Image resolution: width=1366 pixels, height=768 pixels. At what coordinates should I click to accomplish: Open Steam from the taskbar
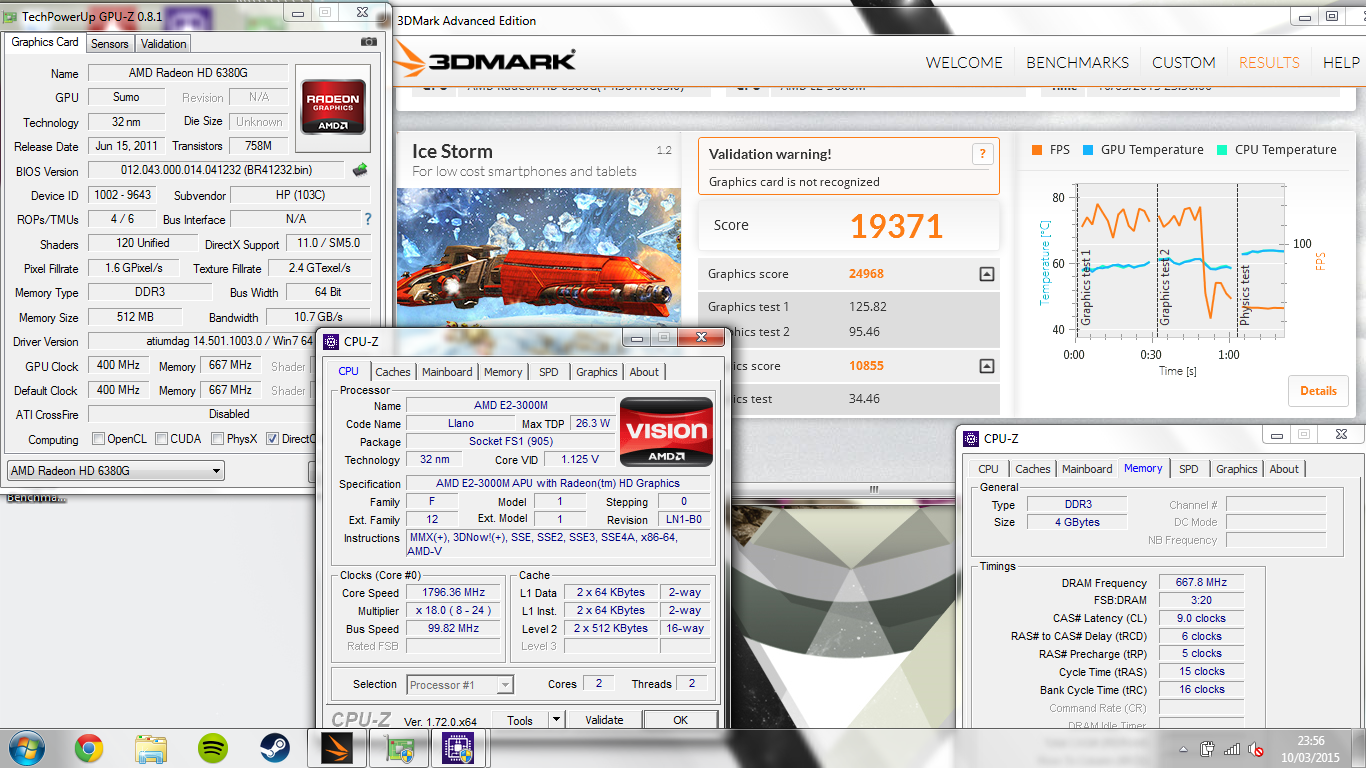275,748
